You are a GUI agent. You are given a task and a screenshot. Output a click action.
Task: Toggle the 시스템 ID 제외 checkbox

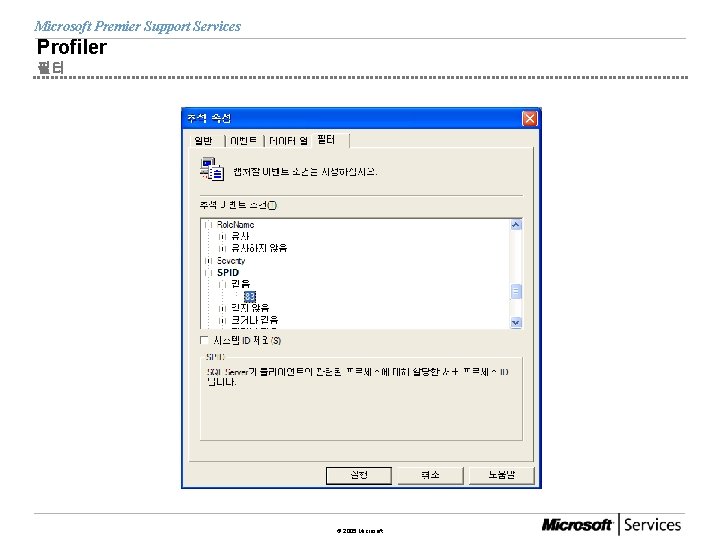pos(204,340)
